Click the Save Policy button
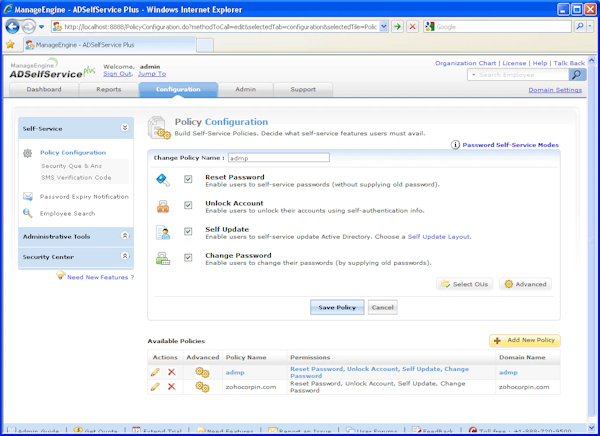This screenshot has height=436, width=600. coord(337,307)
